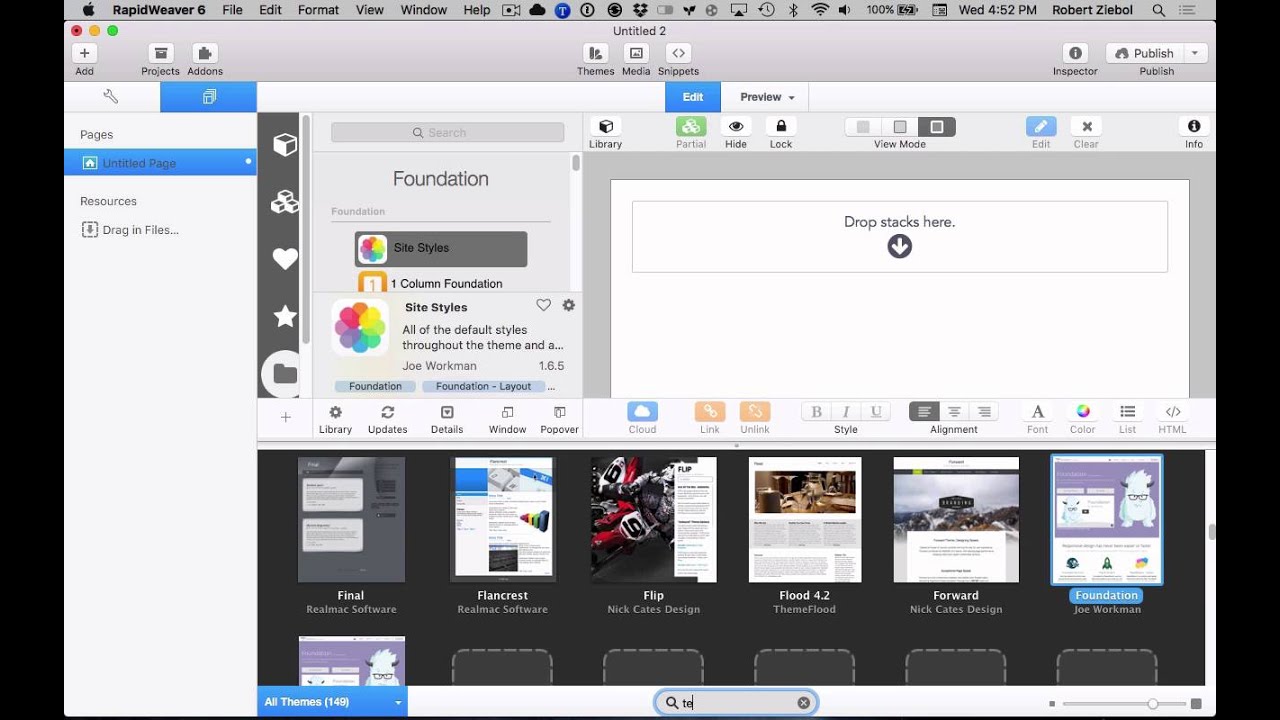Create a Partial from the stack
Viewport: 1280px width, 720px height.
tap(691, 126)
